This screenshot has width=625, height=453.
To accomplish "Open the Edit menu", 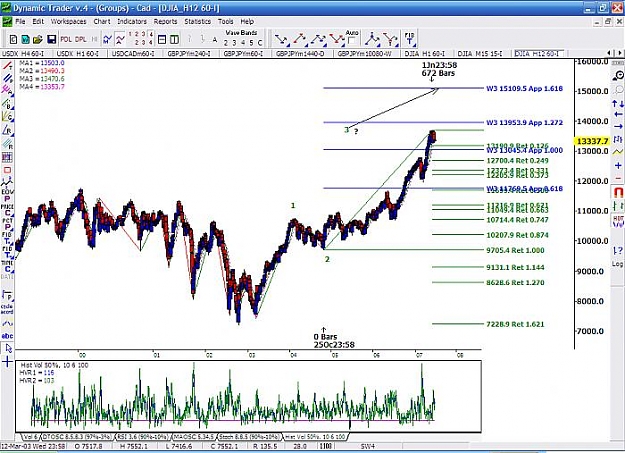I will 38,22.
